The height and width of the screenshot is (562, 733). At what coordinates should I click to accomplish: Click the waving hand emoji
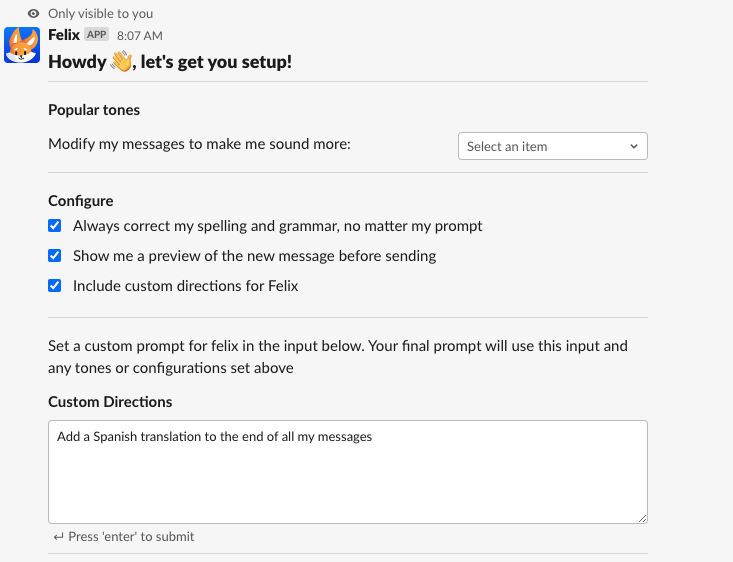121,61
